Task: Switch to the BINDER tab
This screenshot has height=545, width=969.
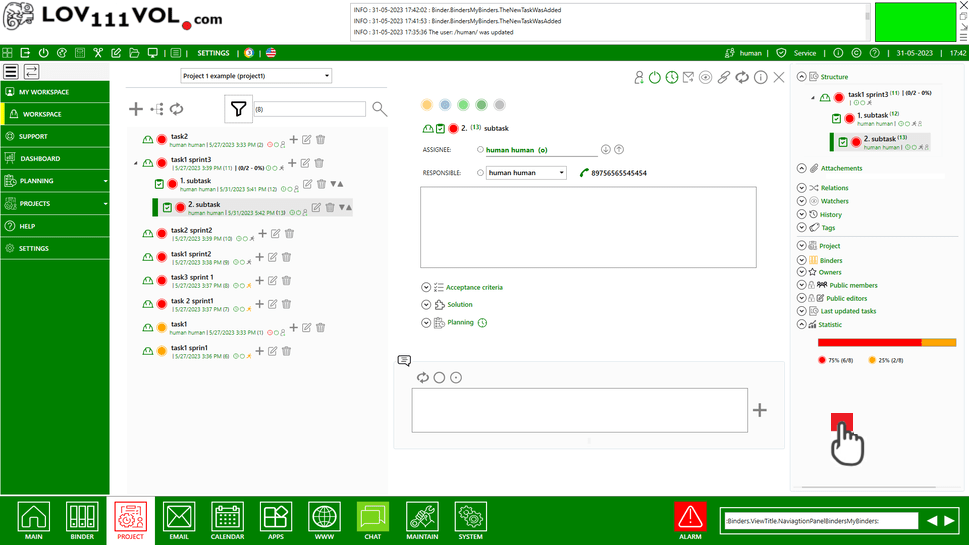Action: (82, 520)
